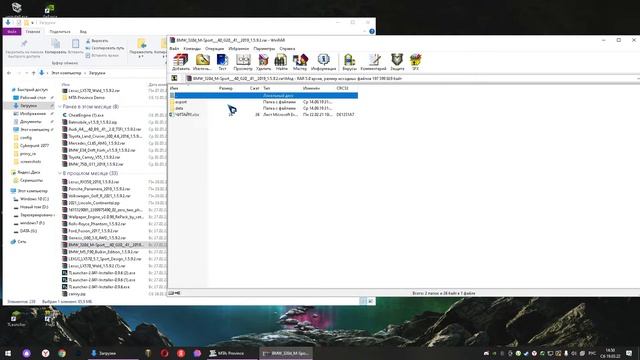Open the Файл menu in WinRAR
This screenshot has height=360, width=640.
point(174,49)
